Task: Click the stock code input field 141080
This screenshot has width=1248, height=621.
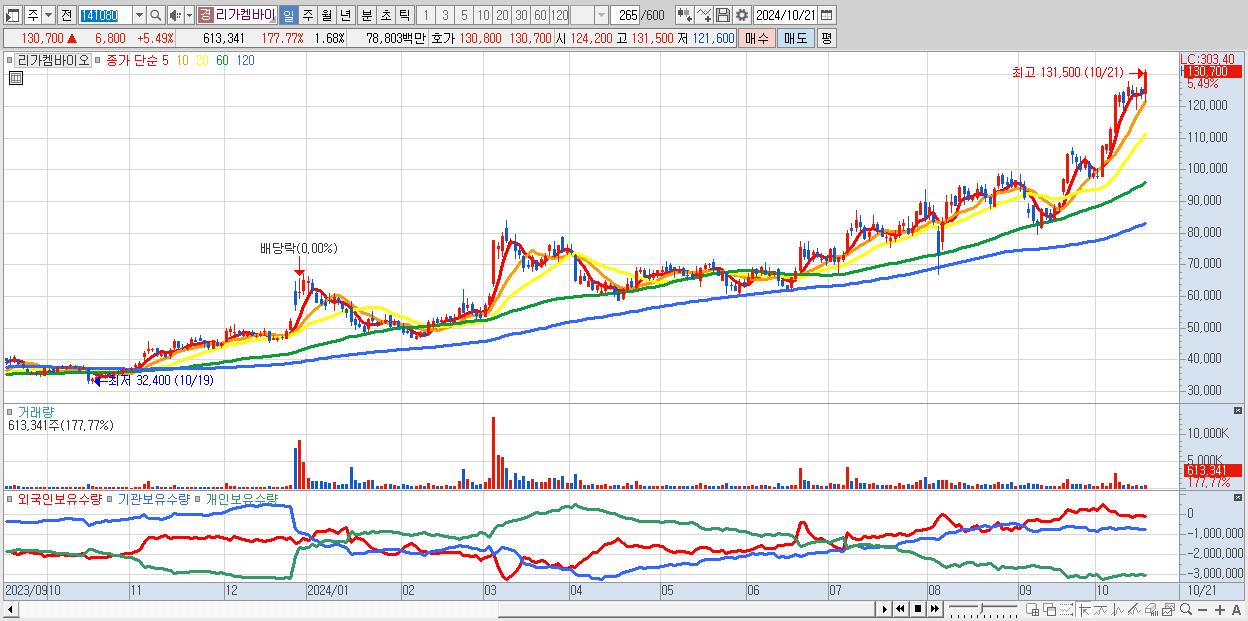Action: [x=104, y=16]
